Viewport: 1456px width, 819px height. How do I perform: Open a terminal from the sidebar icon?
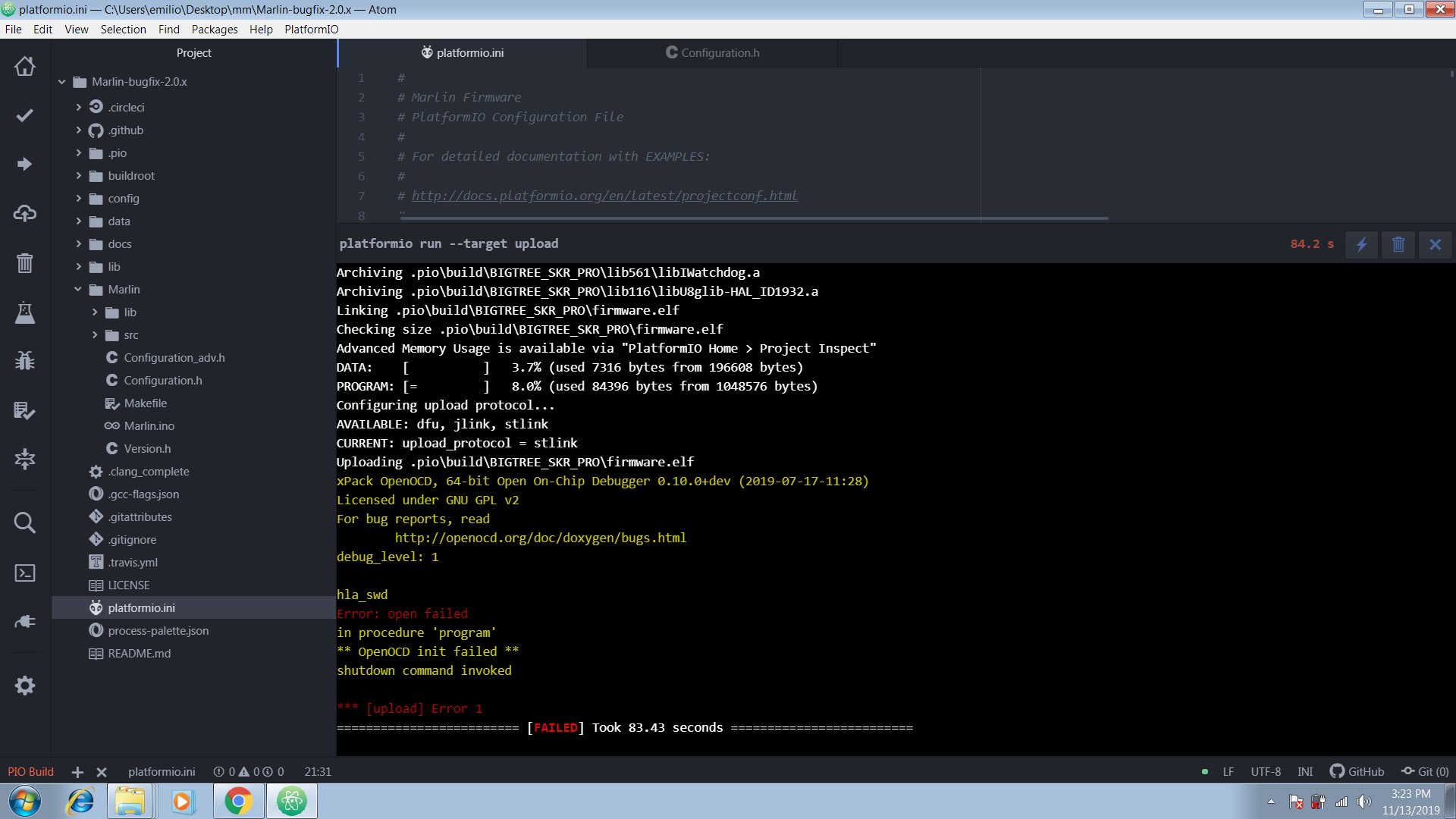coord(25,573)
